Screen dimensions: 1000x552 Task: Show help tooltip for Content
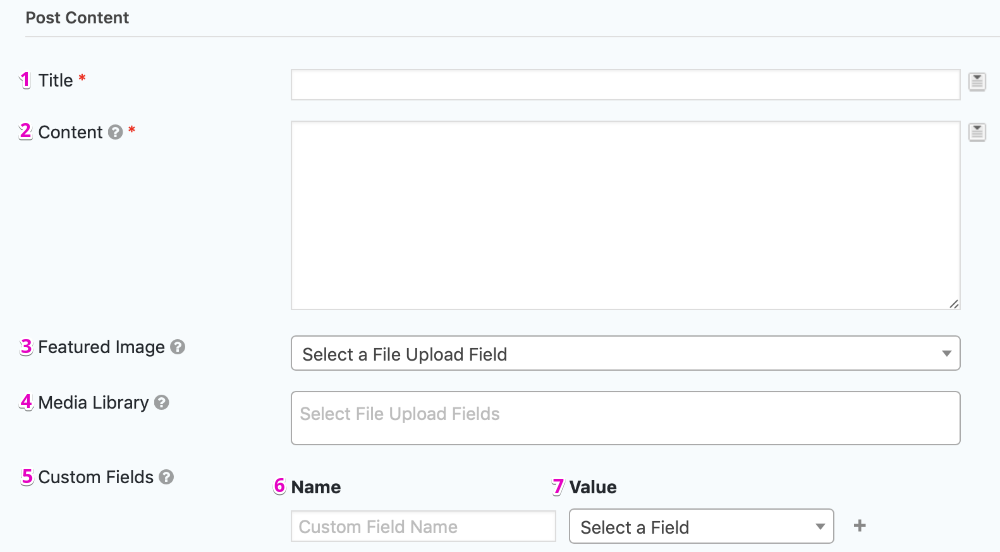coord(115,132)
